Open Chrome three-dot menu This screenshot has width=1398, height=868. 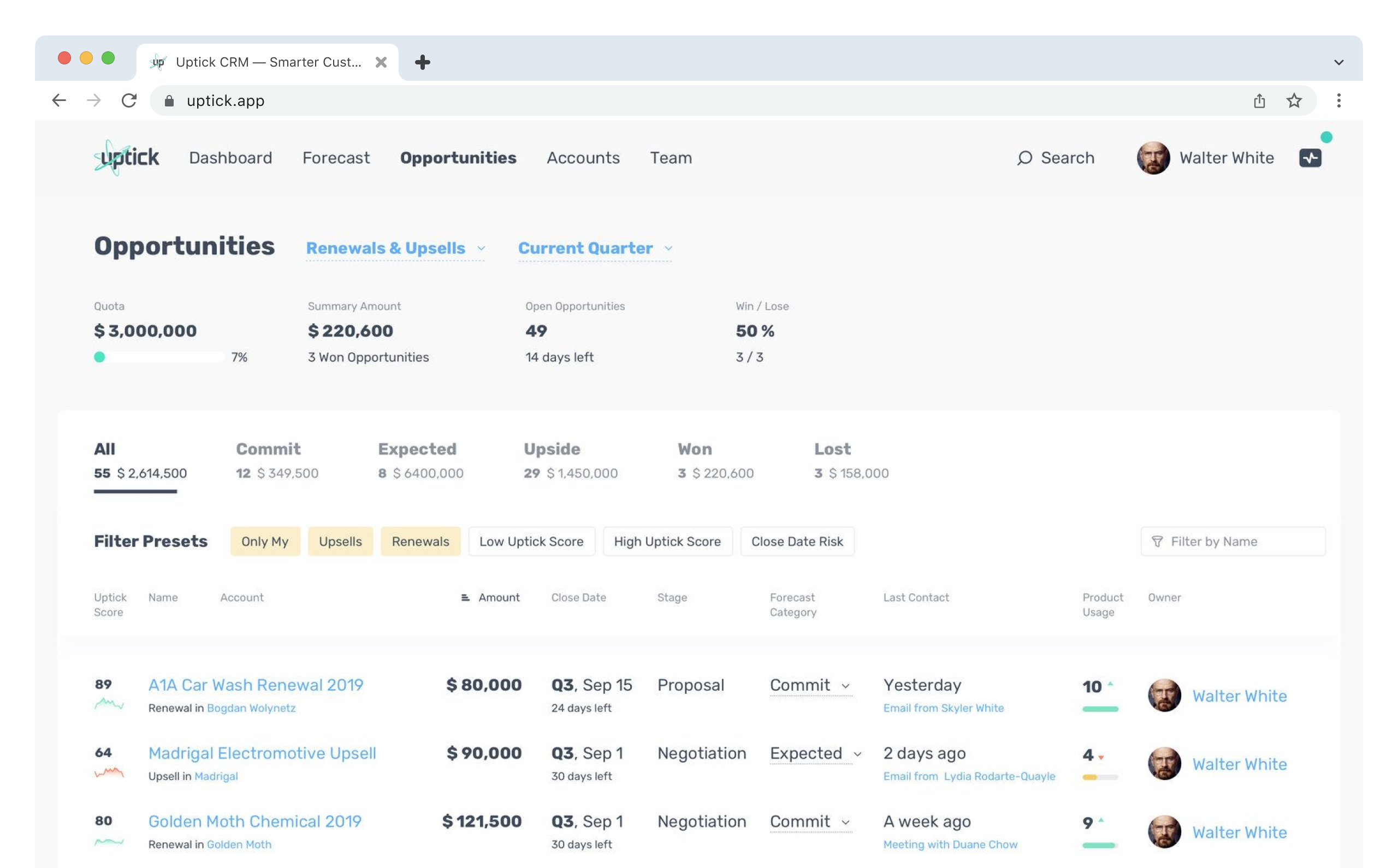1338,101
